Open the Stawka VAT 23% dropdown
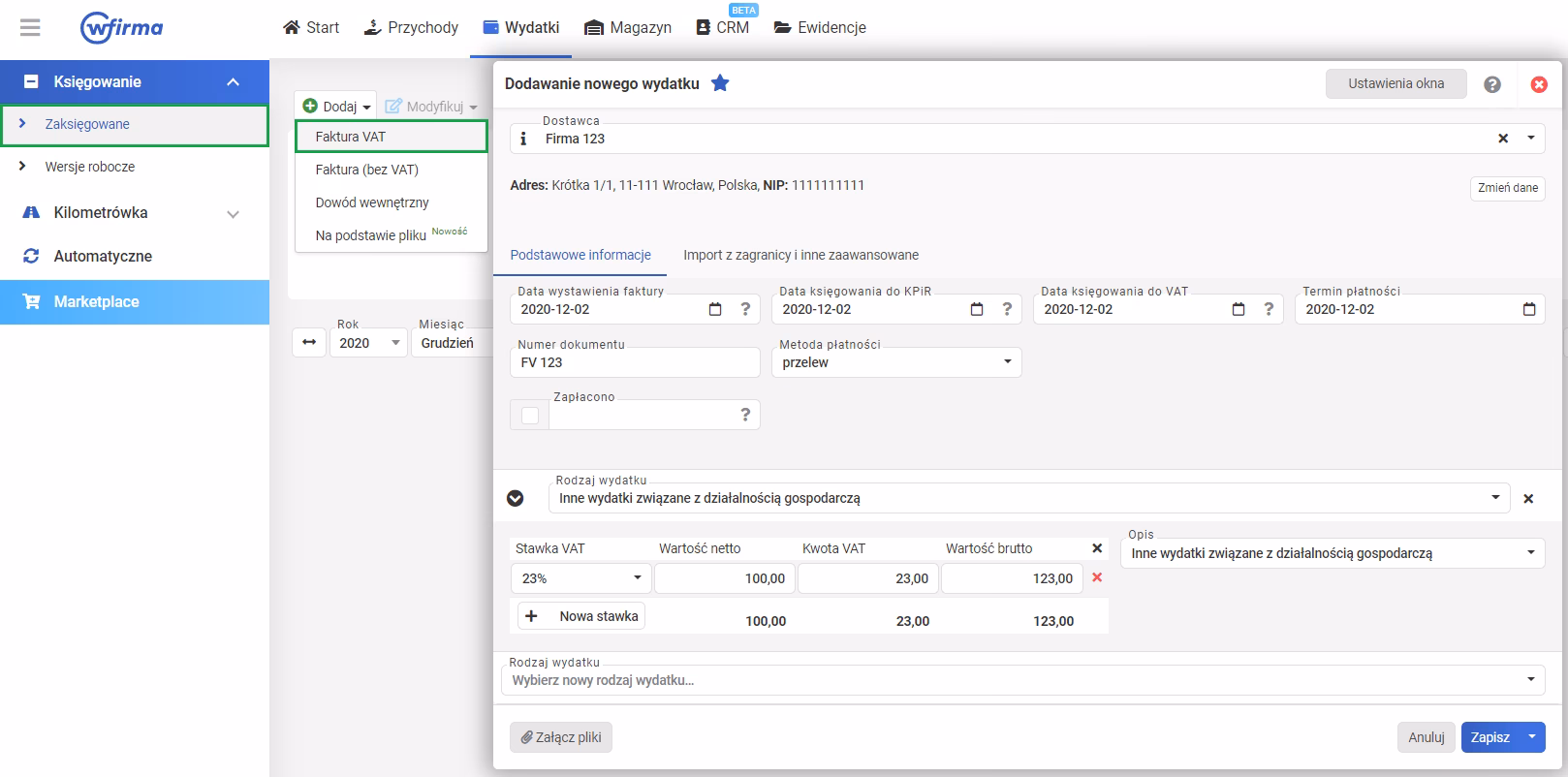 581,578
